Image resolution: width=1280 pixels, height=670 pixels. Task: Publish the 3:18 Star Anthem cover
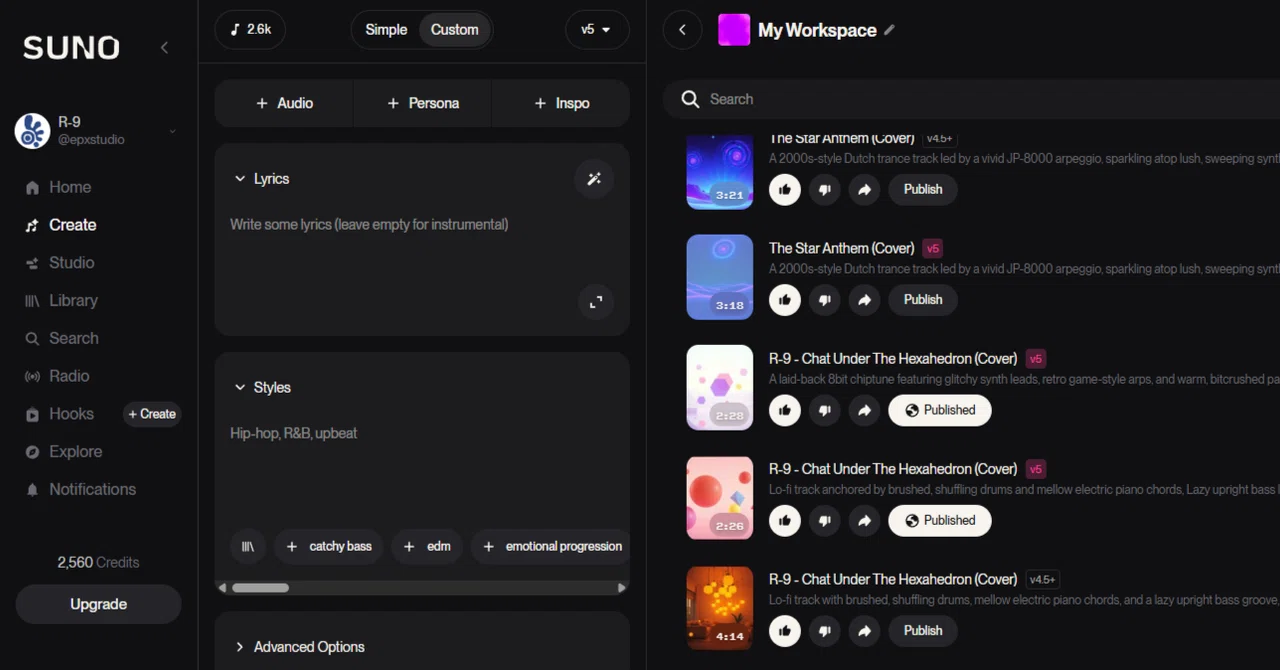923,300
